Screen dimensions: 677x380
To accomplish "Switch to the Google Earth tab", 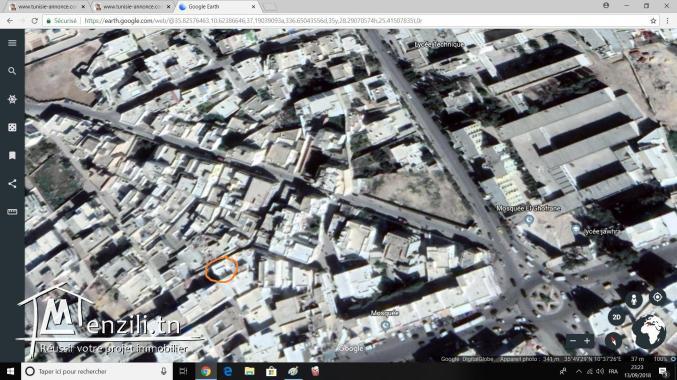I will point(218,7).
